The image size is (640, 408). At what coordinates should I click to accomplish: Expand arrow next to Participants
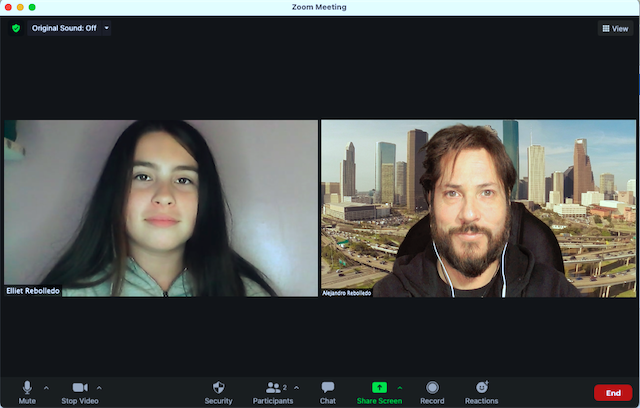click(x=296, y=388)
